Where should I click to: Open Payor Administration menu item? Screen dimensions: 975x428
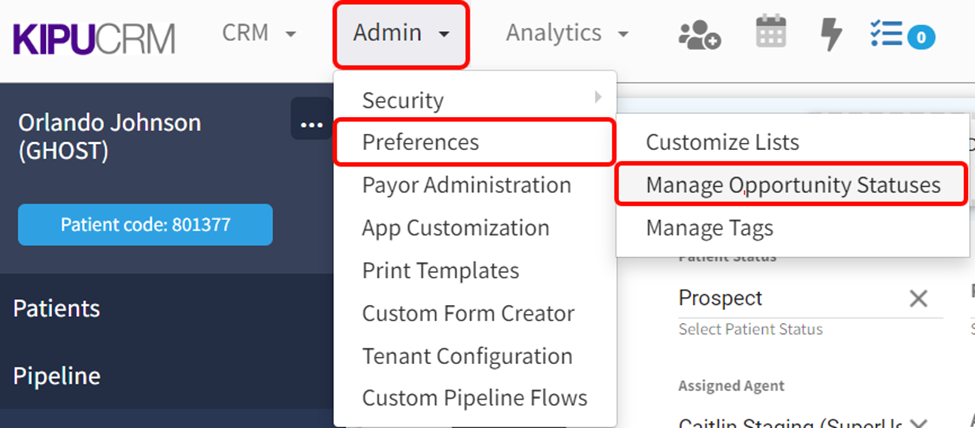coord(466,185)
